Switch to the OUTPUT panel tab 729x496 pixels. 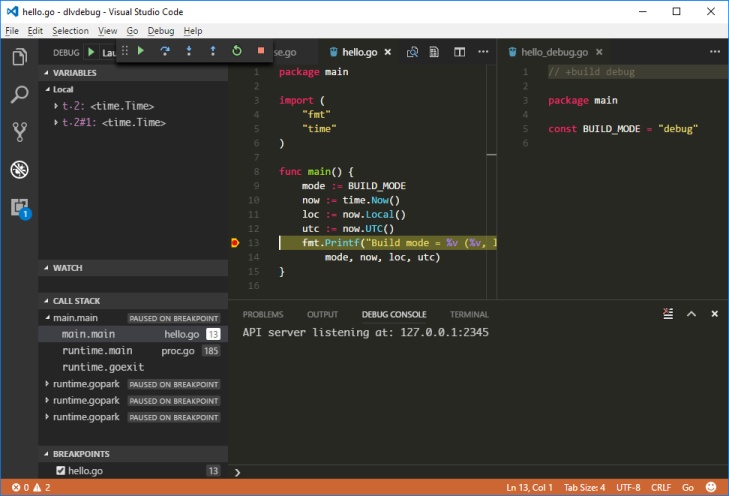tap(322, 314)
